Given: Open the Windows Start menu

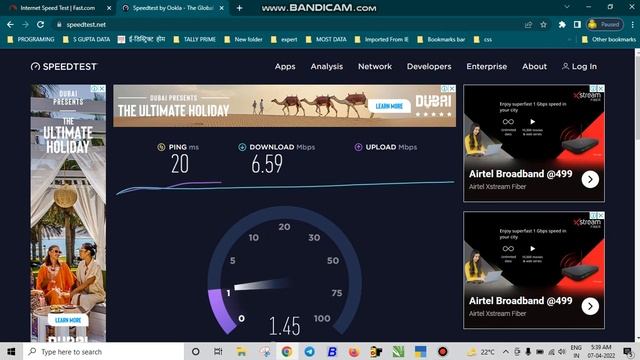Looking at the screenshot, I should tap(11, 351).
